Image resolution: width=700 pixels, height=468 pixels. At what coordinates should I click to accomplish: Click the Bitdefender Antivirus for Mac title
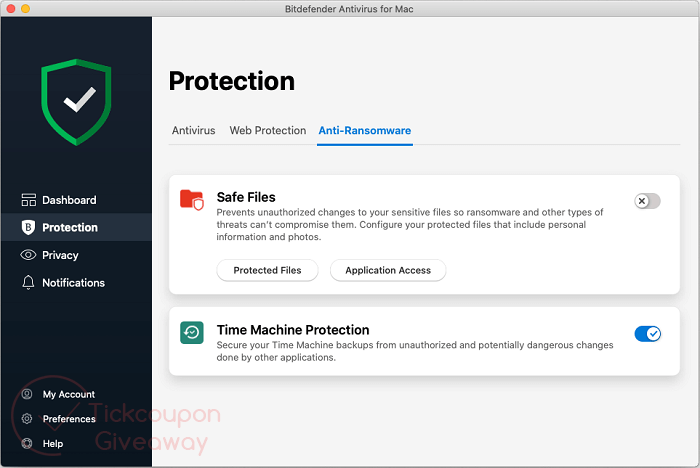pyautogui.click(x=349, y=9)
